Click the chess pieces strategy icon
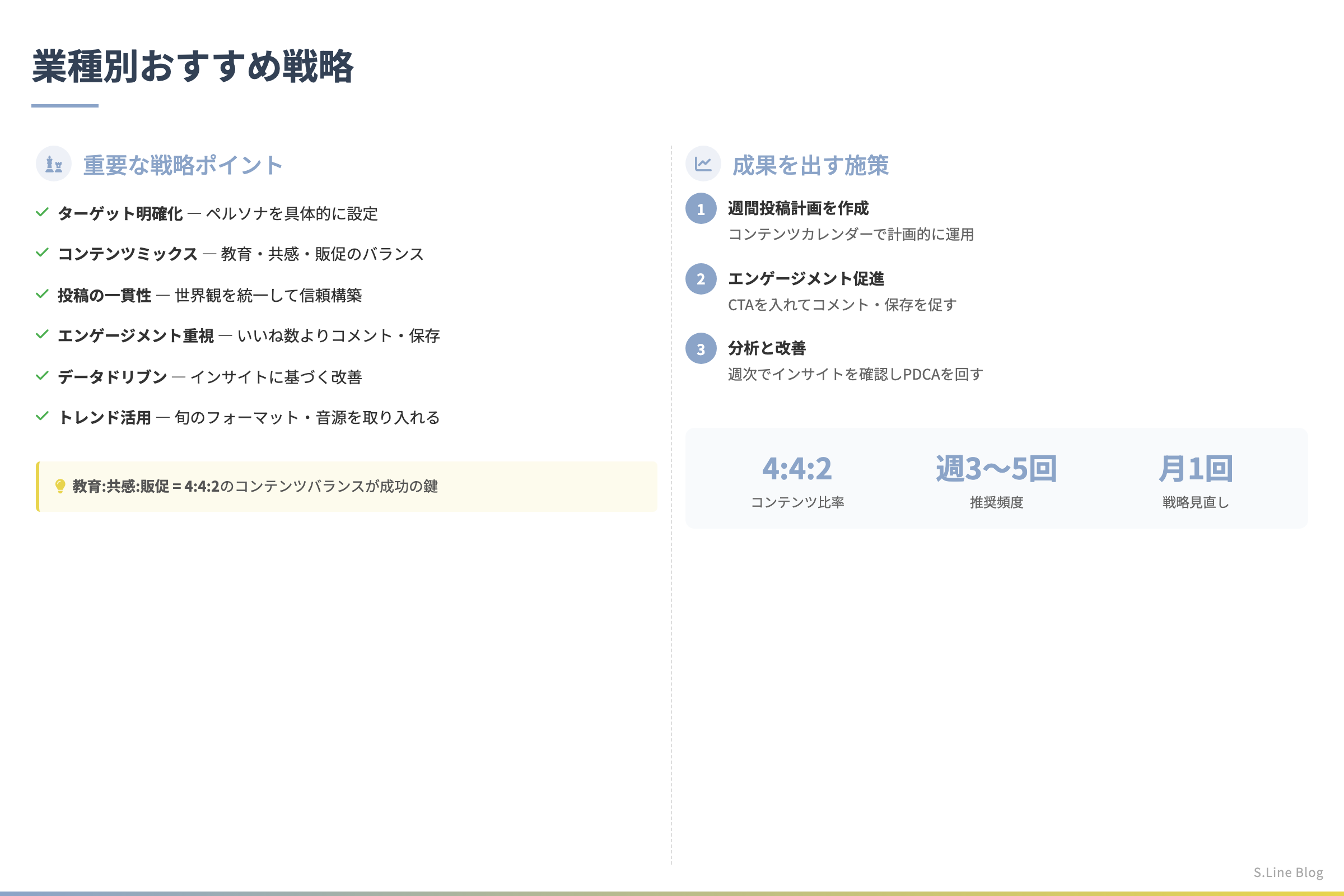Screen dimensions: 1344x896 (x=54, y=164)
